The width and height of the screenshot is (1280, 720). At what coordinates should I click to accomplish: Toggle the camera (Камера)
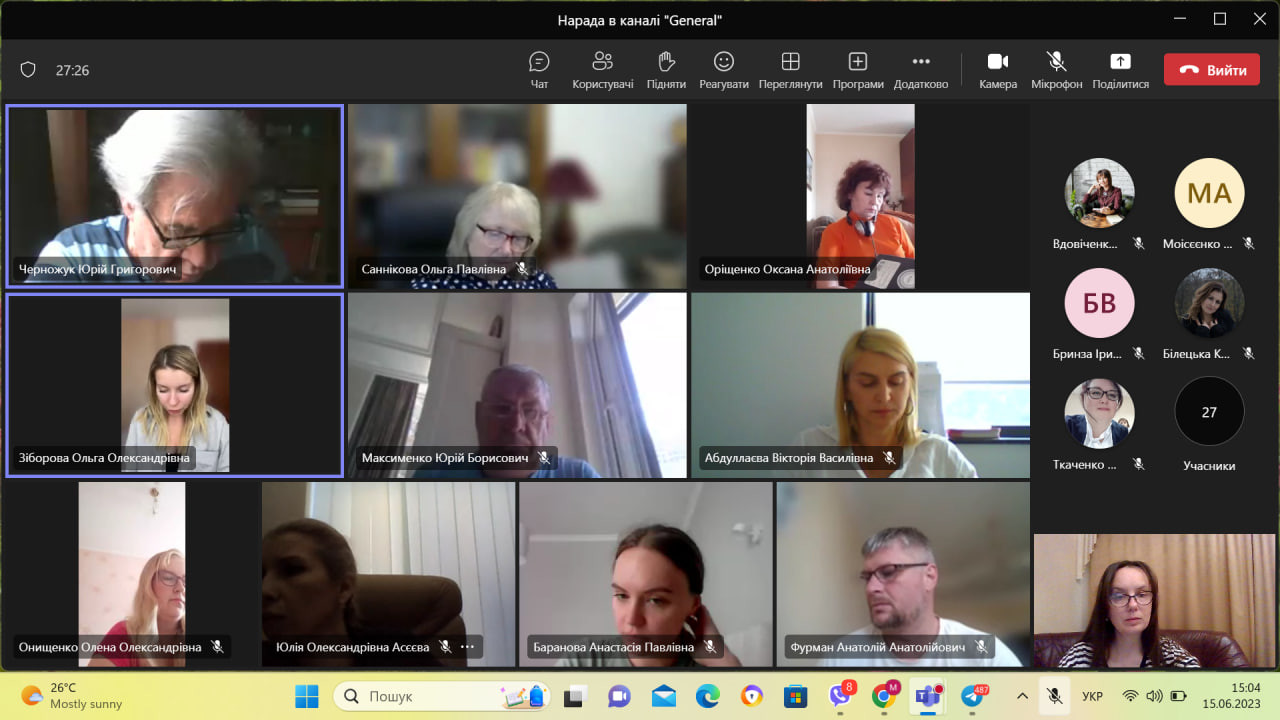[x=998, y=70]
